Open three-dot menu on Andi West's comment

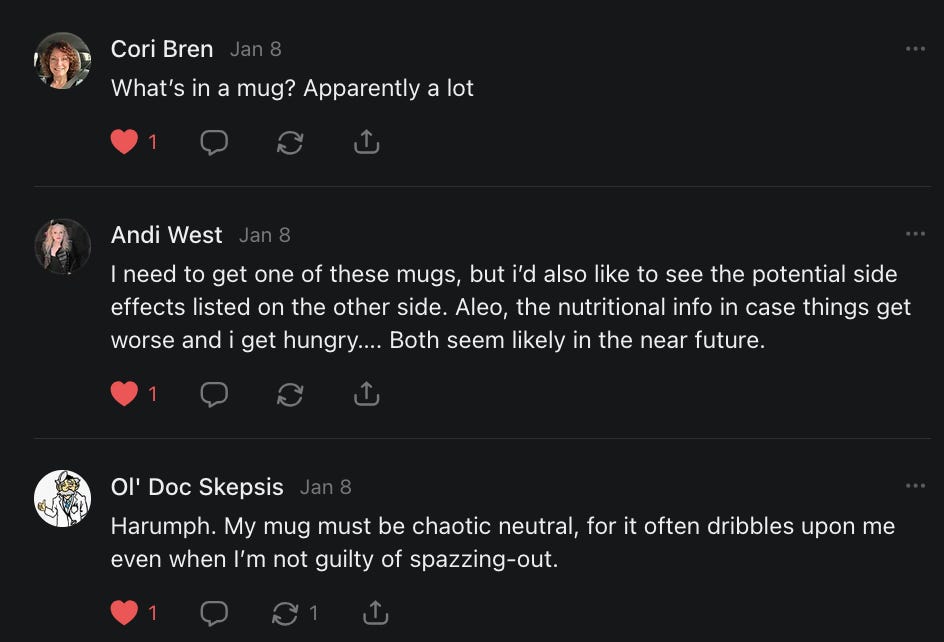(915, 234)
